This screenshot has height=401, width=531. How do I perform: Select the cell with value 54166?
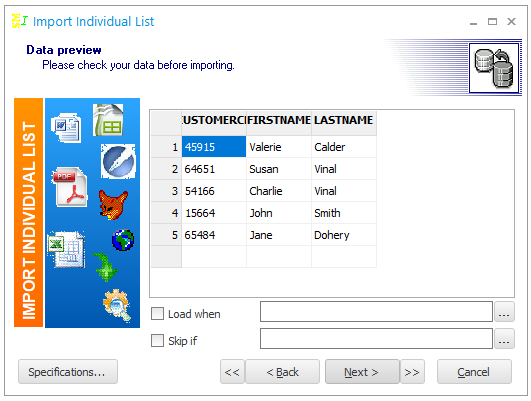pos(214,191)
